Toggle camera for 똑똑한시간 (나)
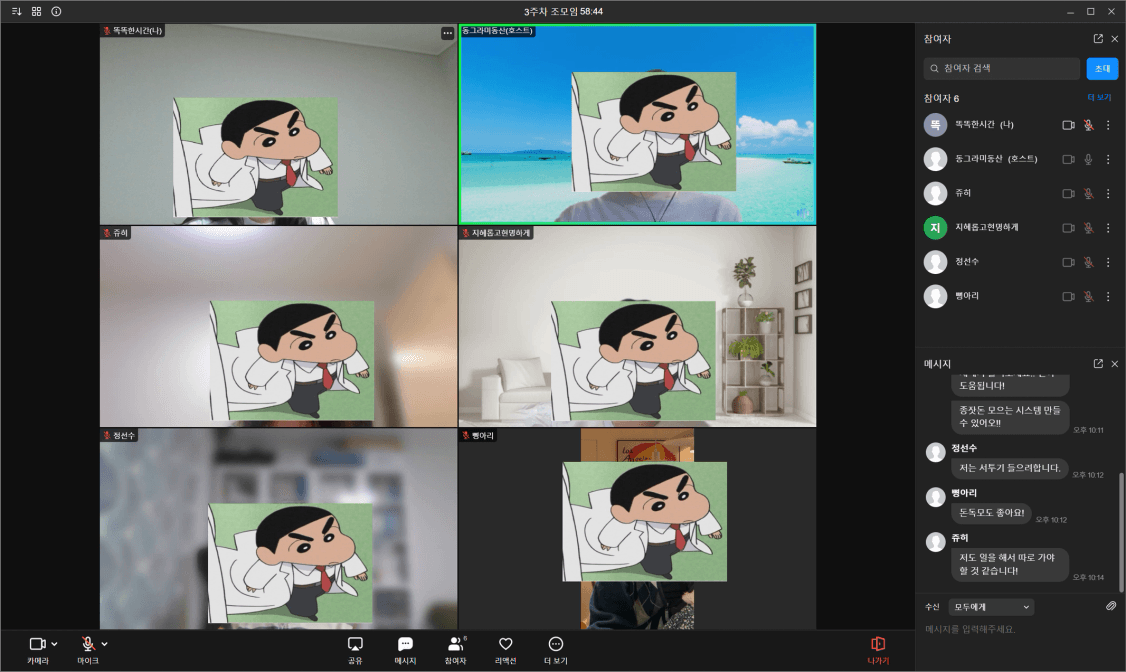This screenshot has width=1126, height=672. 1069,125
